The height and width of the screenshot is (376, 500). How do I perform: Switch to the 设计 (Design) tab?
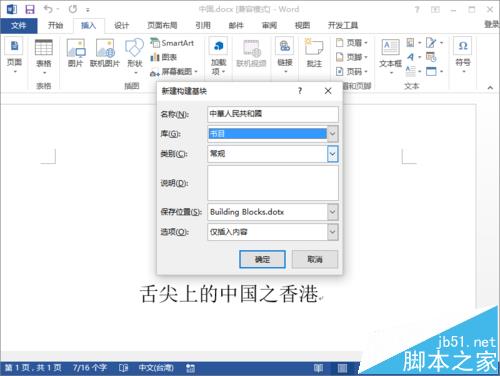(121, 25)
